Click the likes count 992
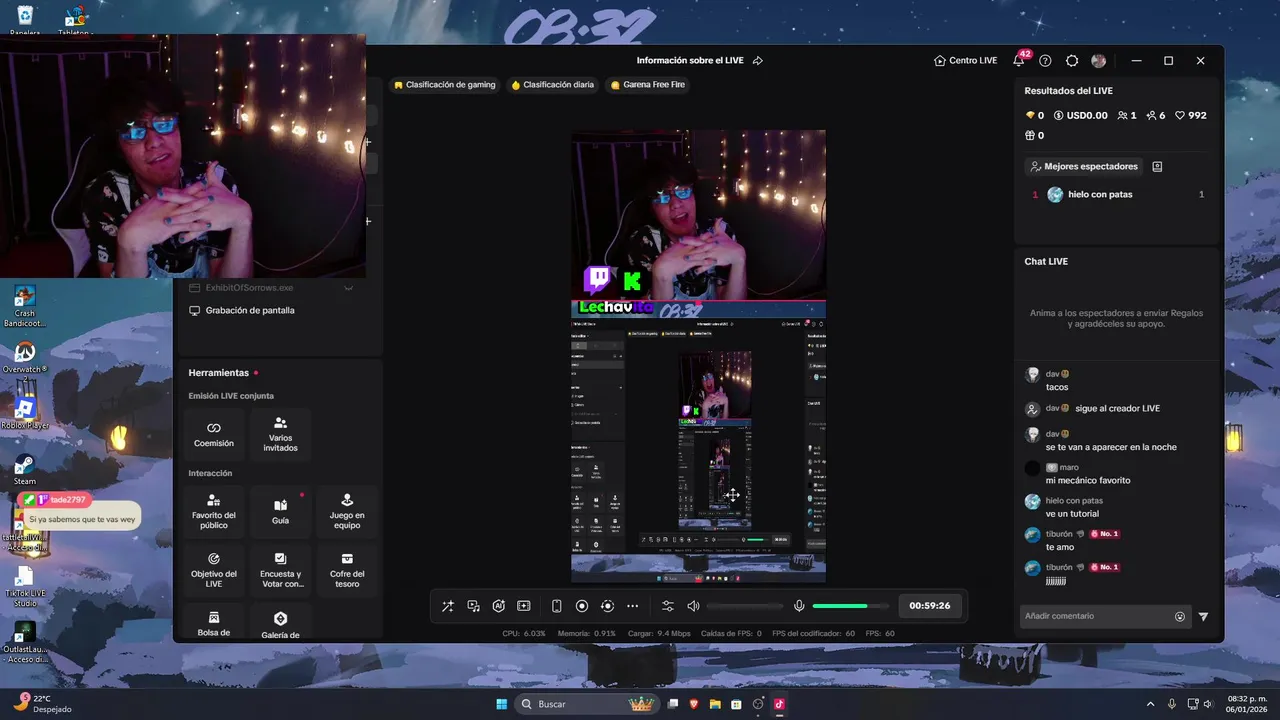This screenshot has width=1280, height=720. coord(1191,116)
